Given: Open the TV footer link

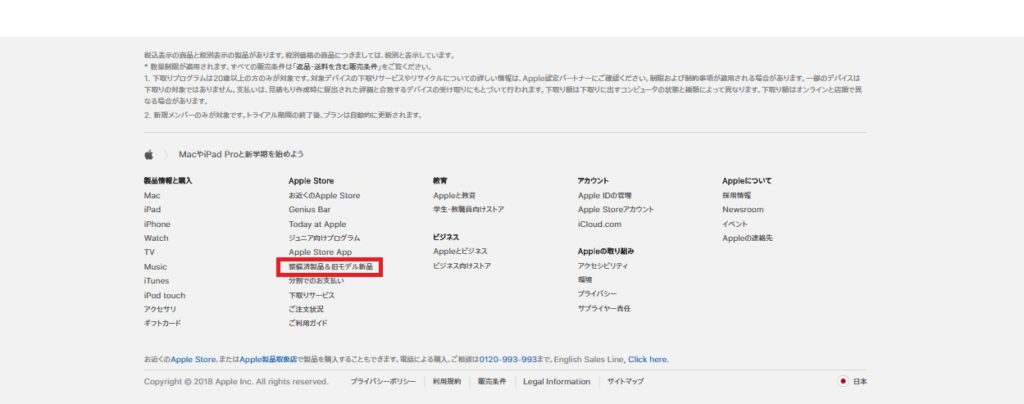Looking at the screenshot, I should 149,252.
